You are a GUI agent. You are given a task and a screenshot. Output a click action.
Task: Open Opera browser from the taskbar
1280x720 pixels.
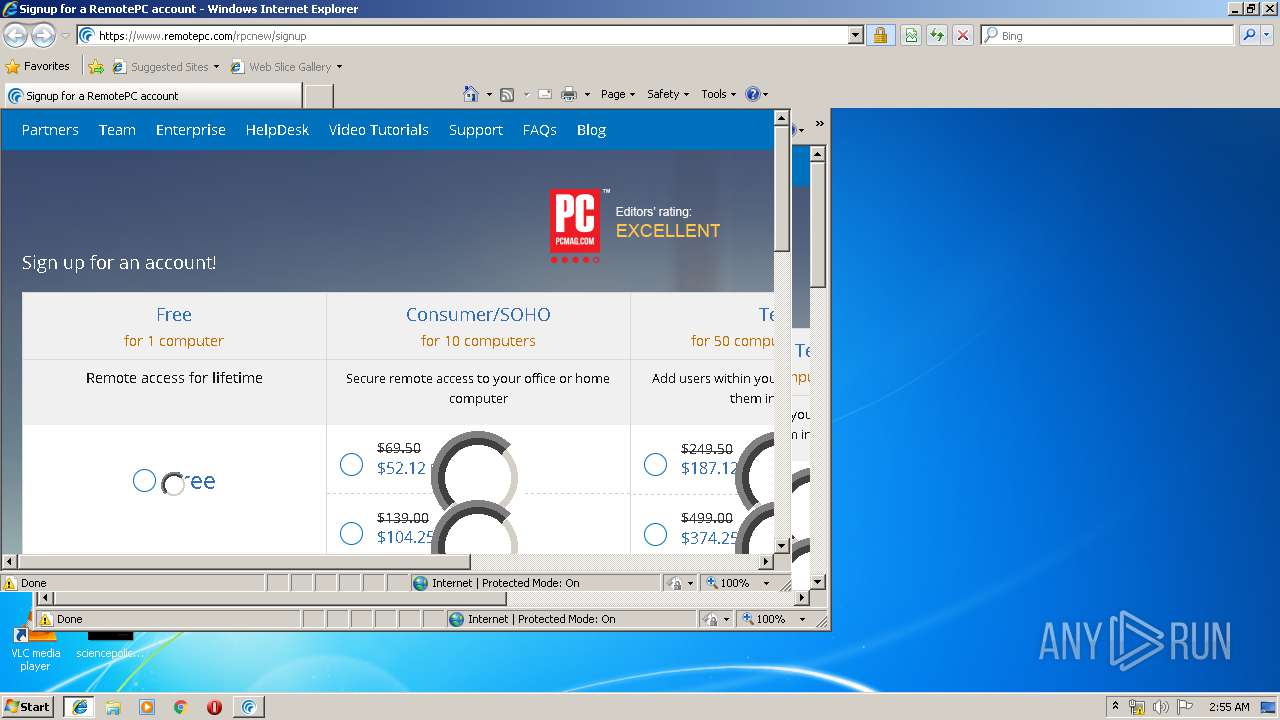215,706
